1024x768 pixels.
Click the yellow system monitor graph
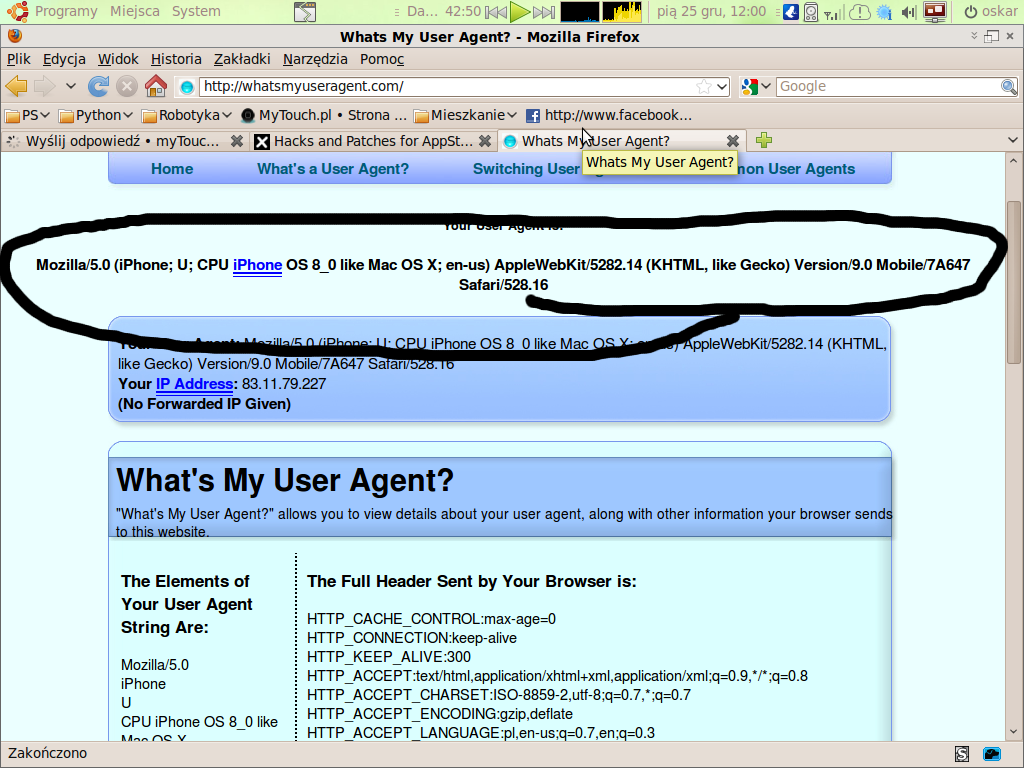622,11
